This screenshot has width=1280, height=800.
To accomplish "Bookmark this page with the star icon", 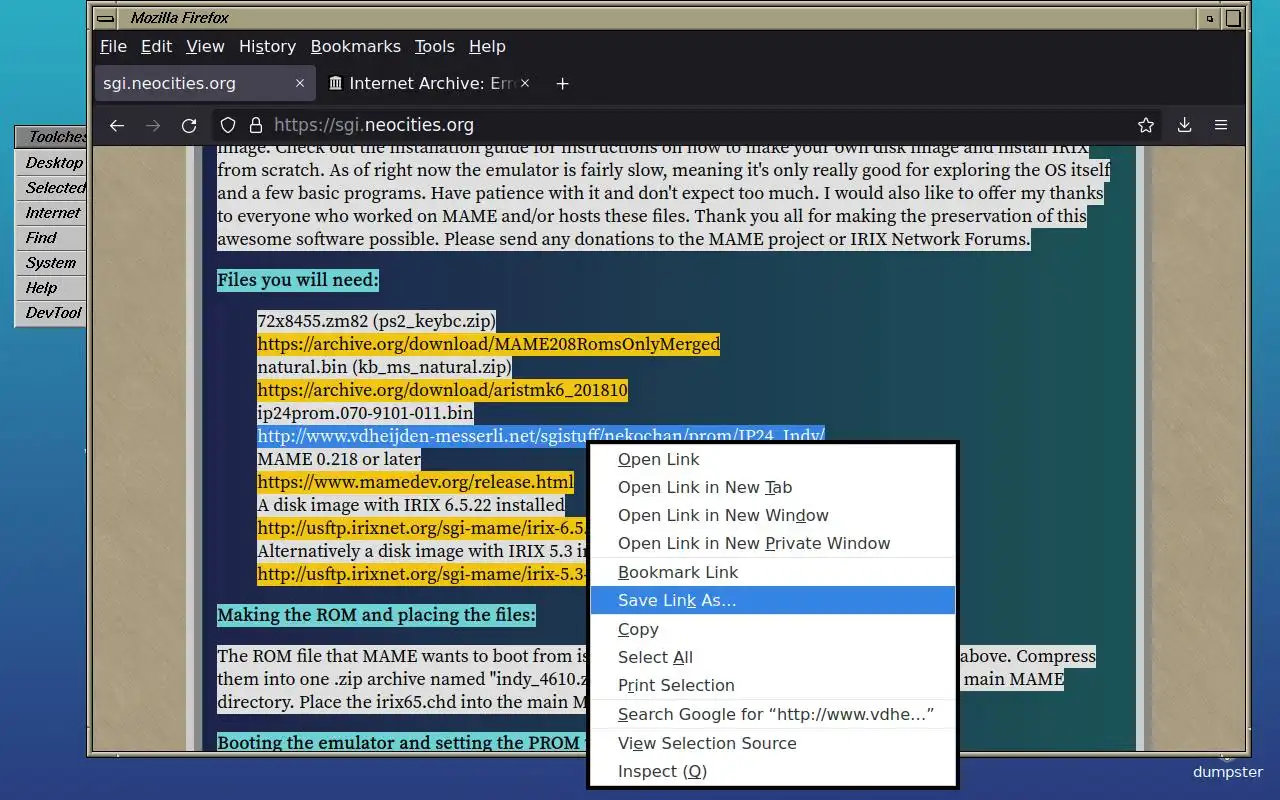I will click(x=1146, y=126).
